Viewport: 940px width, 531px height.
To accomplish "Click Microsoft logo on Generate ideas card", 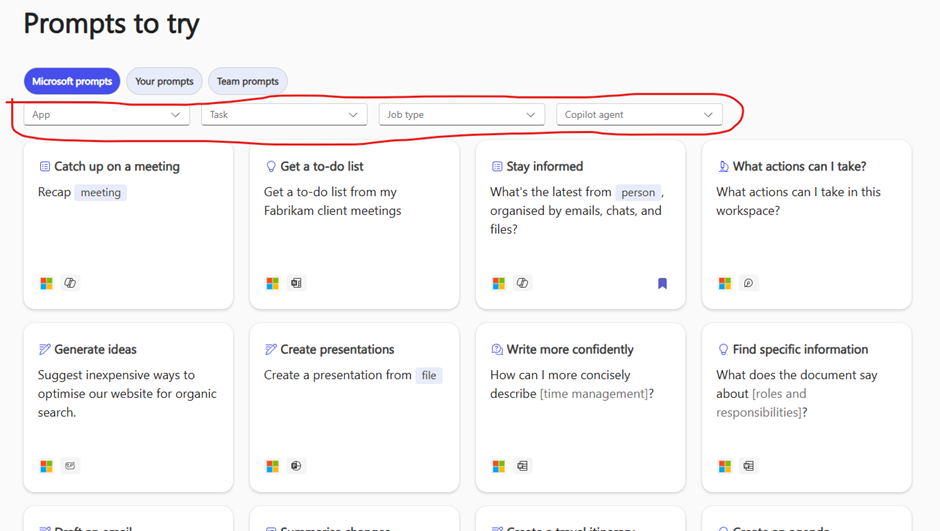I will [46, 466].
